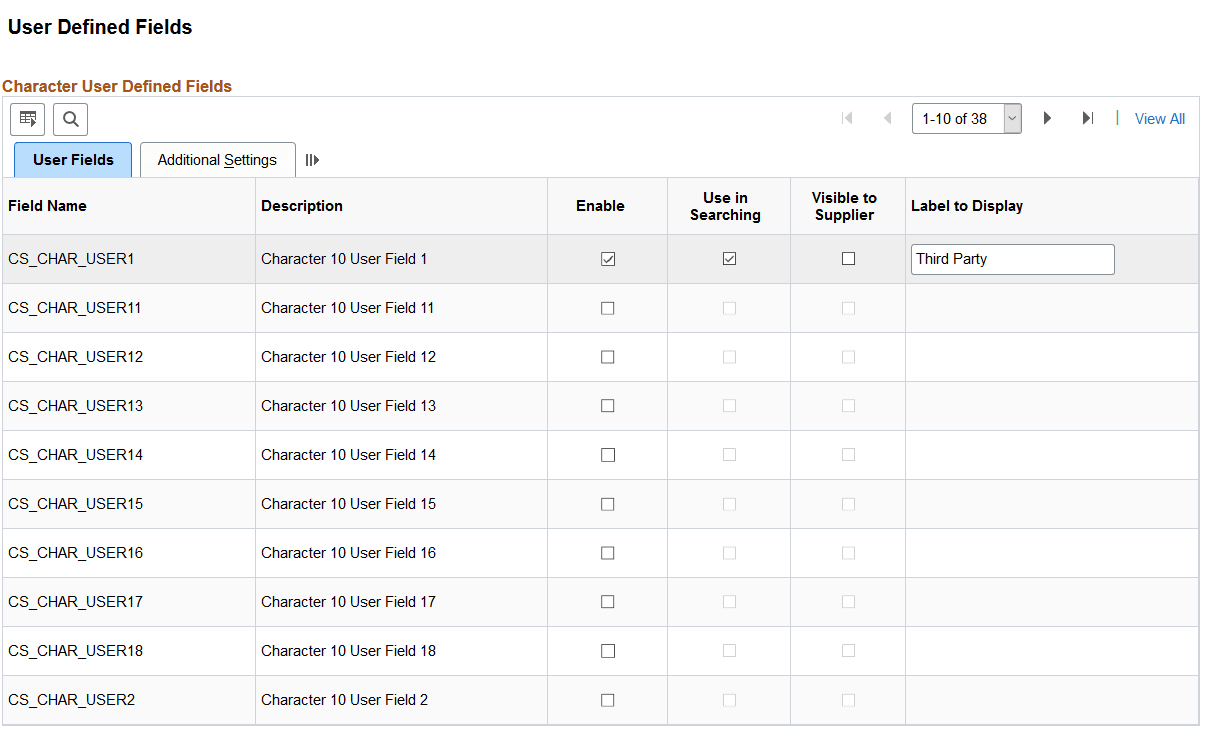Click the Third Party label input
The image size is (1226, 736).
(x=1012, y=258)
